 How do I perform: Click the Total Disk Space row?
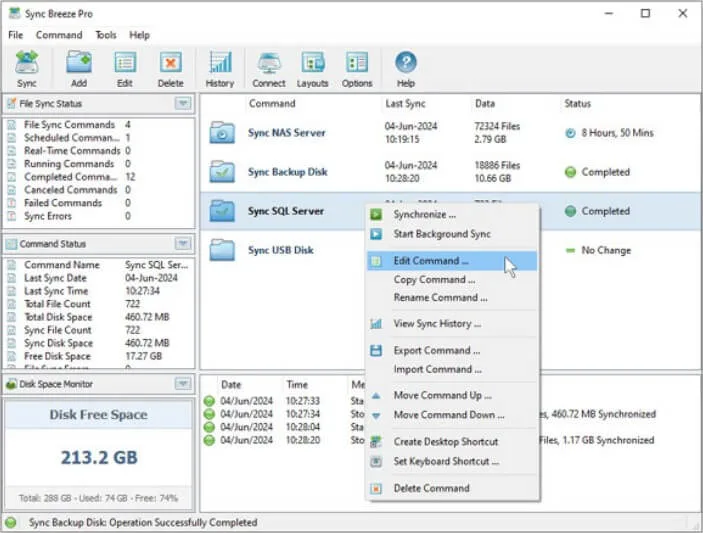(x=100, y=317)
